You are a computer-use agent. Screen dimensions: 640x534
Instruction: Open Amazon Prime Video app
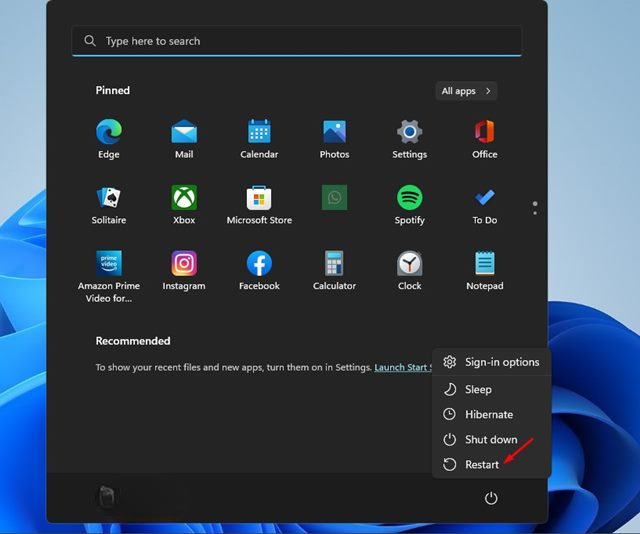pos(109,276)
